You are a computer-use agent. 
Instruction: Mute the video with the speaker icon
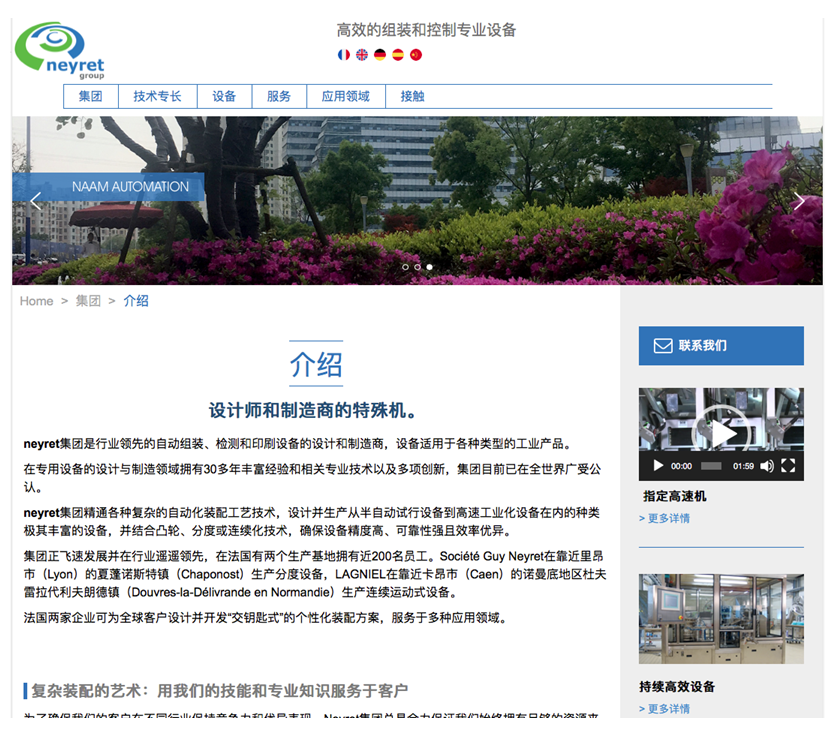(767, 466)
